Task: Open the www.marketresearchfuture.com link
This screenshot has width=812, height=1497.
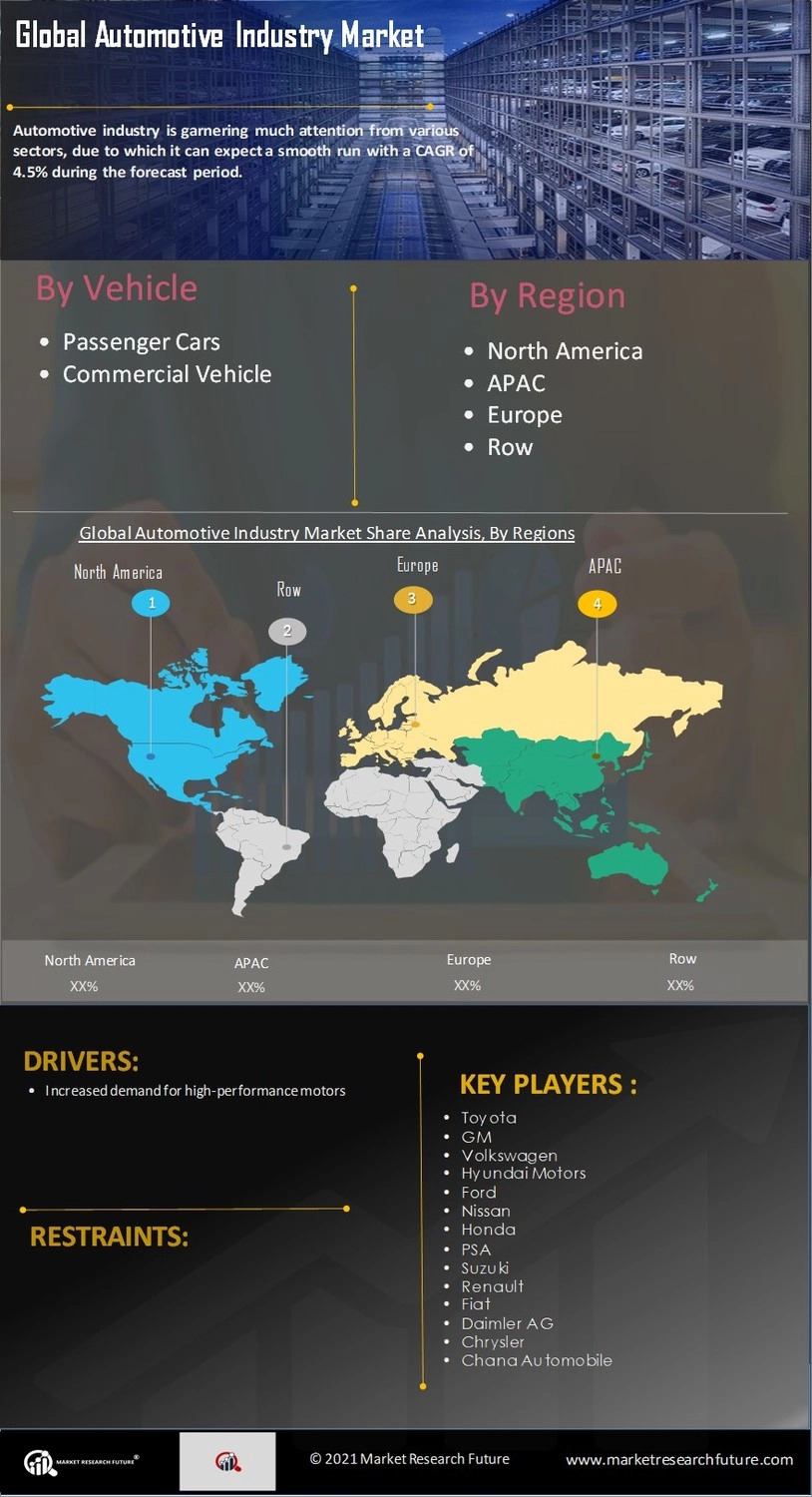Action: pos(679,1459)
